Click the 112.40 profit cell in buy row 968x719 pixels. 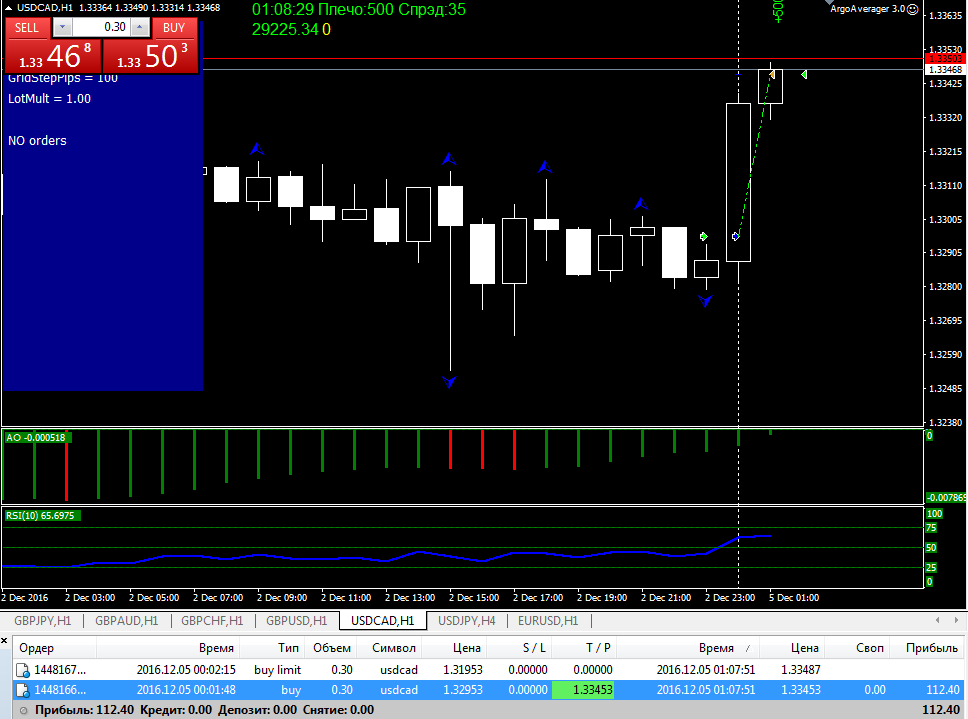point(943,690)
